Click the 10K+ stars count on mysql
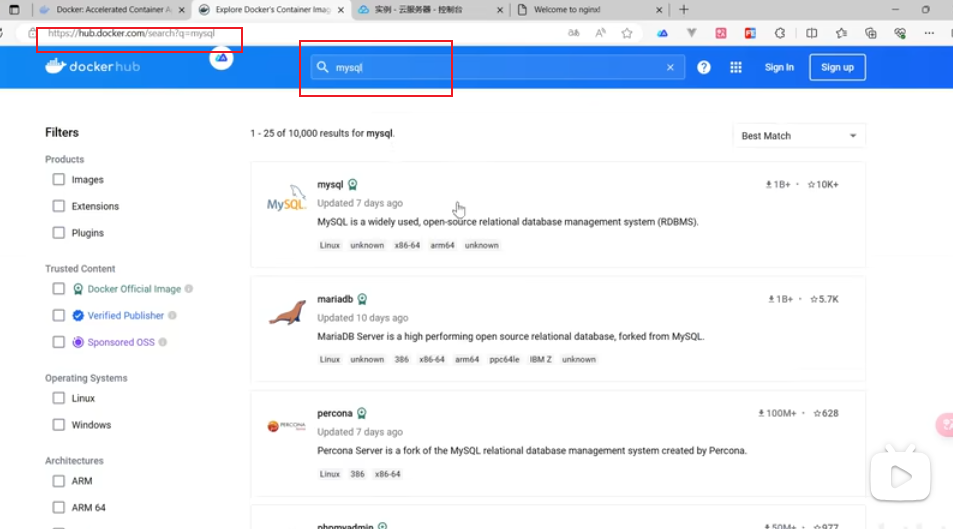The height and width of the screenshot is (529, 953). tap(823, 184)
